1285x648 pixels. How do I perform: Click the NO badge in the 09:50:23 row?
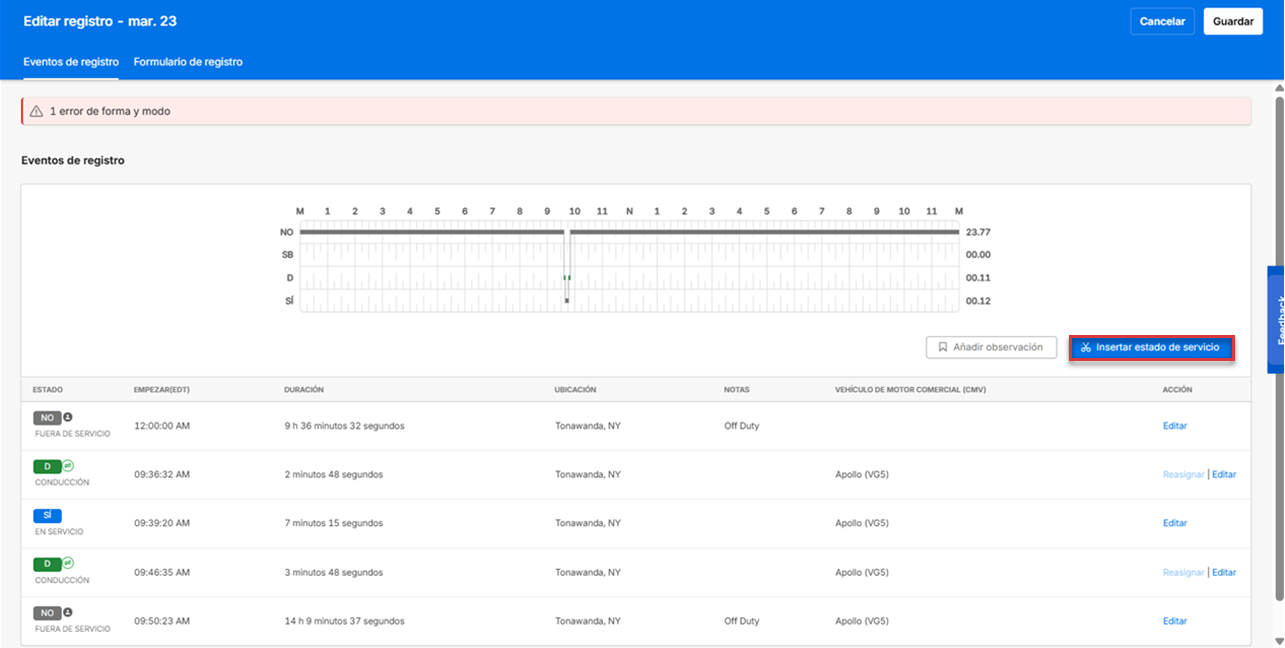coord(46,612)
